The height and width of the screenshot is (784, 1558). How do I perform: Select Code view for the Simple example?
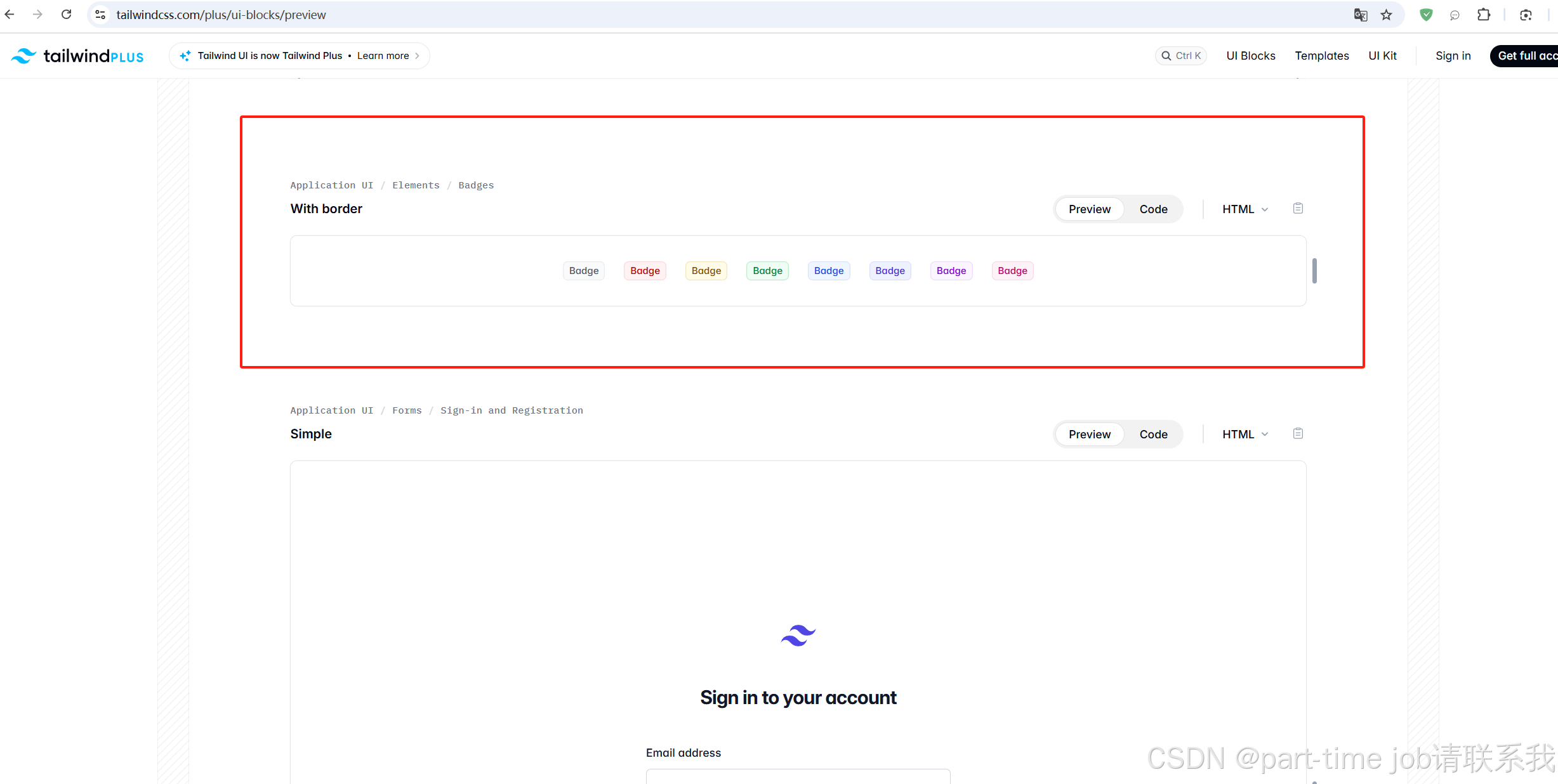[x=1153, y=434]
